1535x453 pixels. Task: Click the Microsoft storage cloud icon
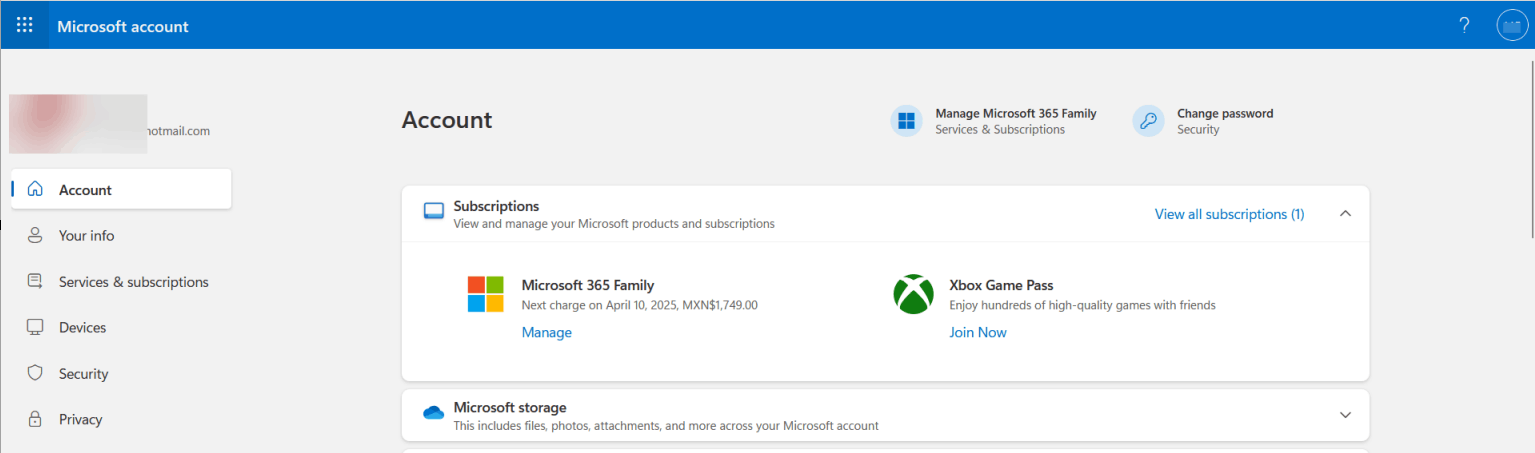pyautogui.click(x=434, y=412)
